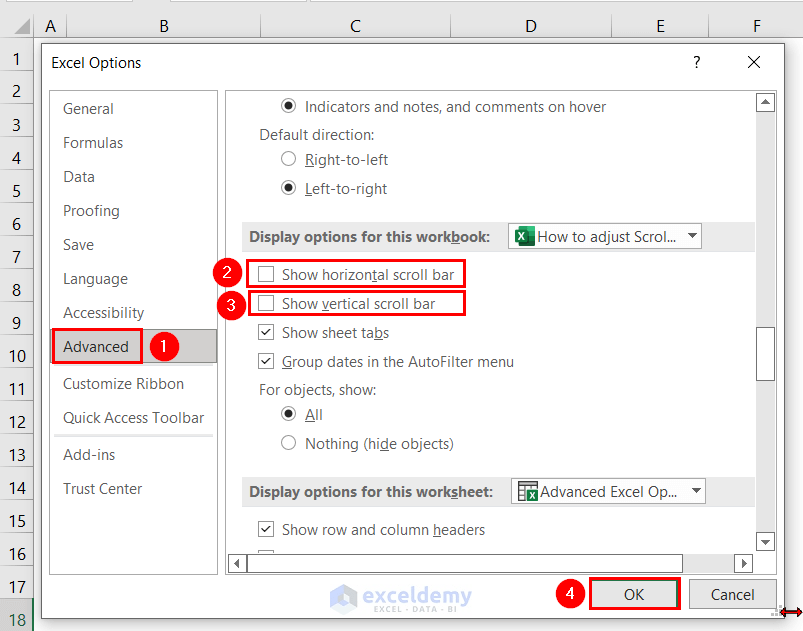
Task: Click Cancel in Excel Options
Action: click(732, 594)
